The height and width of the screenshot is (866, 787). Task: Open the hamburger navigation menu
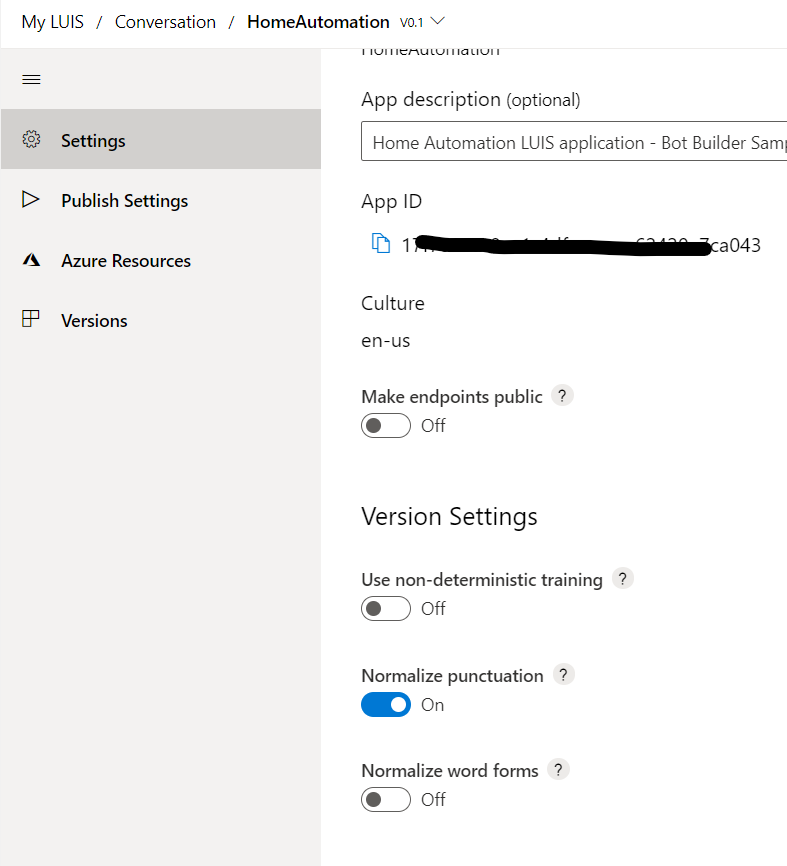click(31, 79)
